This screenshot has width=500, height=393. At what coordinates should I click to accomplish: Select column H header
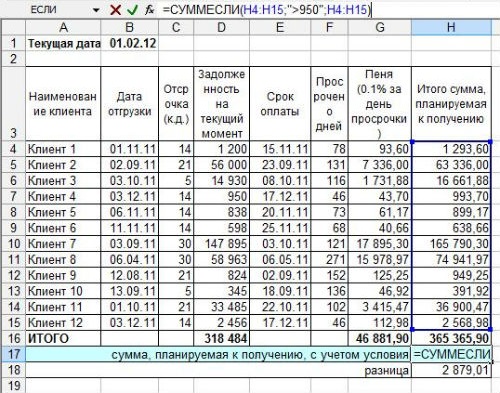tap(451, 27)
